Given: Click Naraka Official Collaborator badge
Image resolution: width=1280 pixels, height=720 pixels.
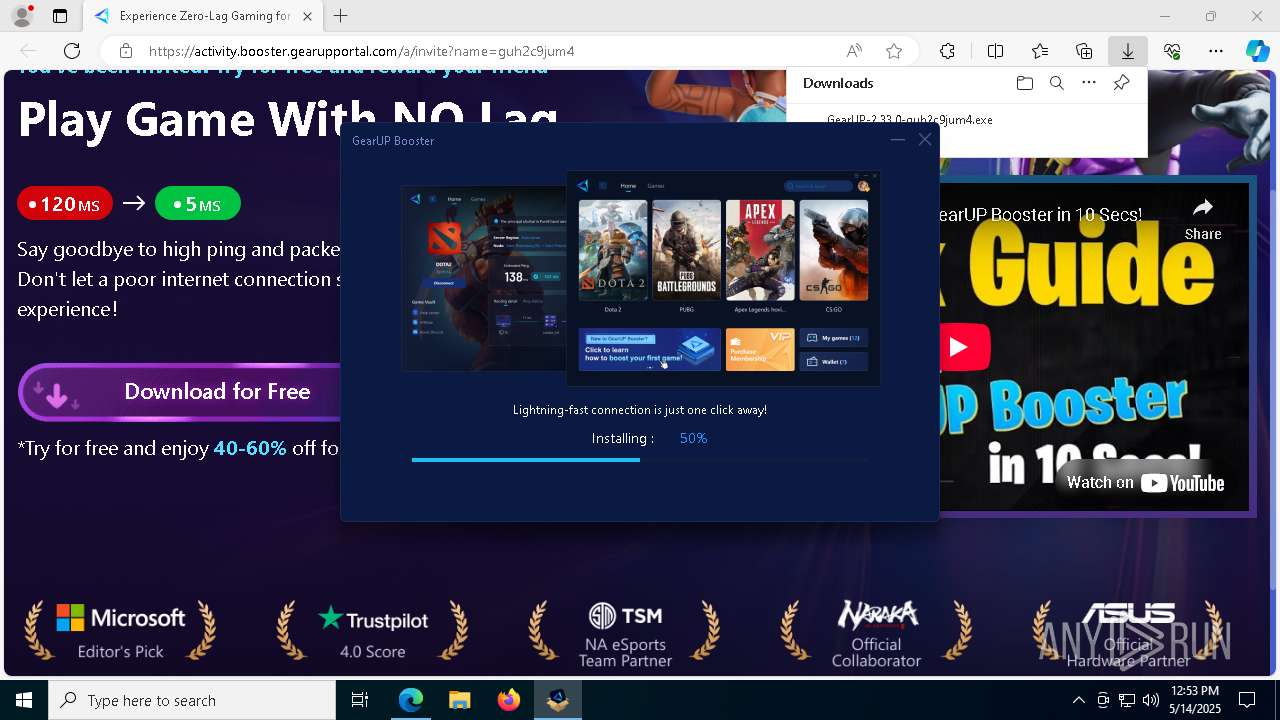Looking at the screenshot, I should 876,633.
